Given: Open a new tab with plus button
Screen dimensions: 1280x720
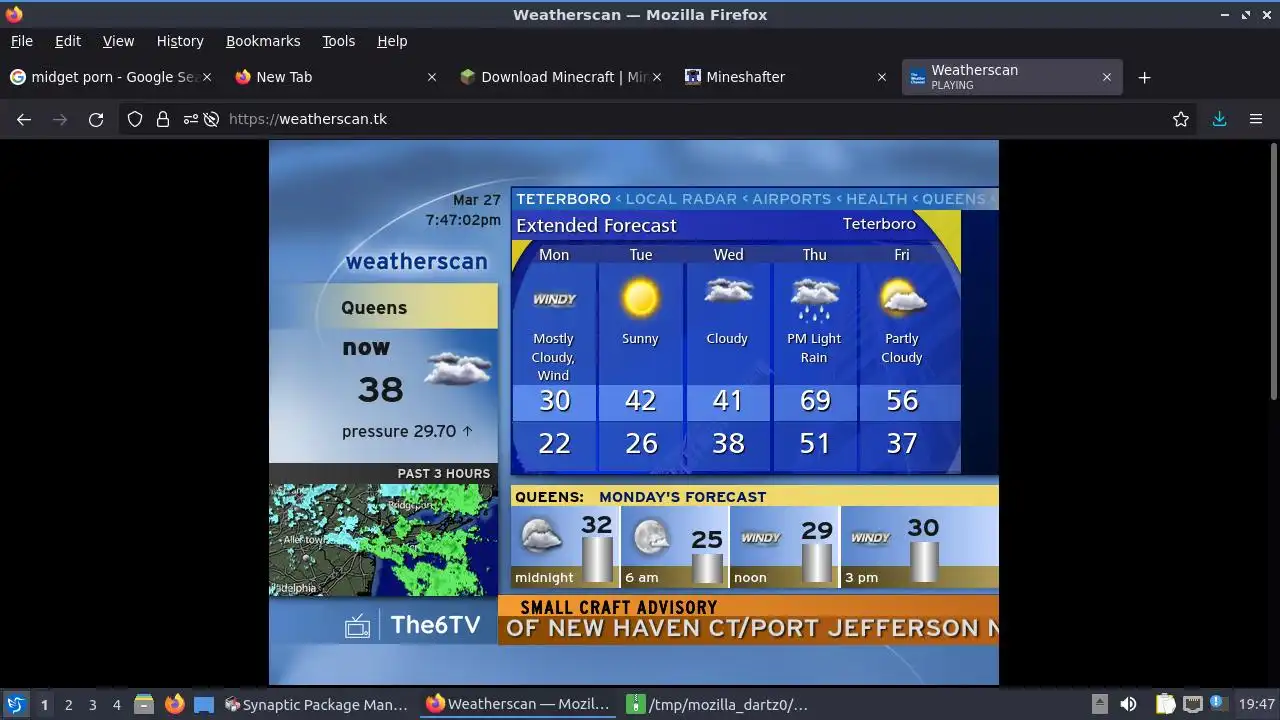Looking at the screenshot, I should click(x=1145, y=77).
